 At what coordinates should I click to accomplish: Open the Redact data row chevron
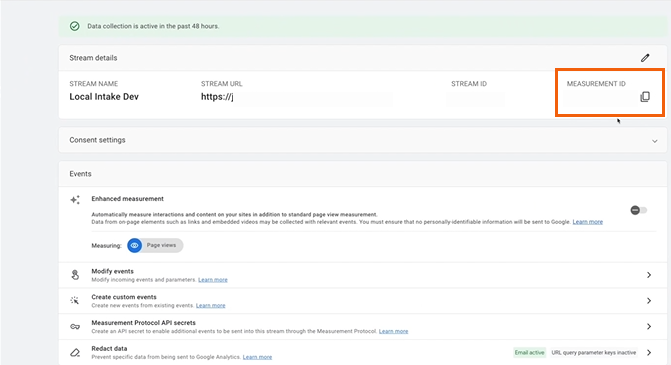pyautogui.click(x=649, y=353)
